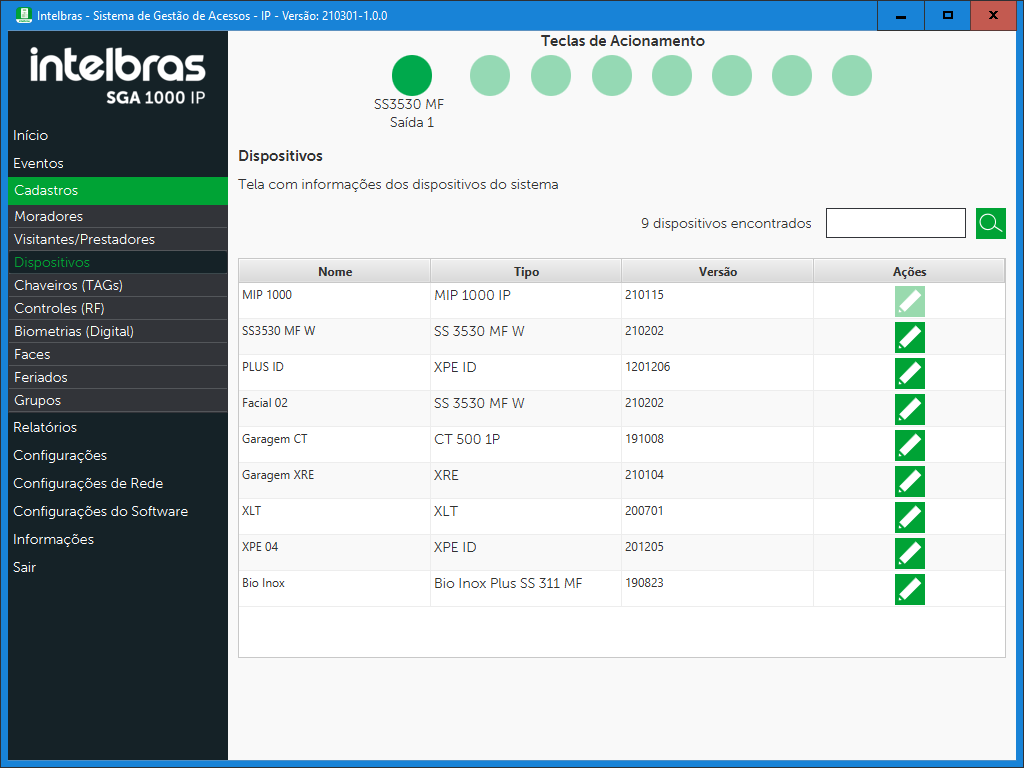1024x768 pixels.
Task: Edit the PLUS ID device row
Action: tap(909, 374)
